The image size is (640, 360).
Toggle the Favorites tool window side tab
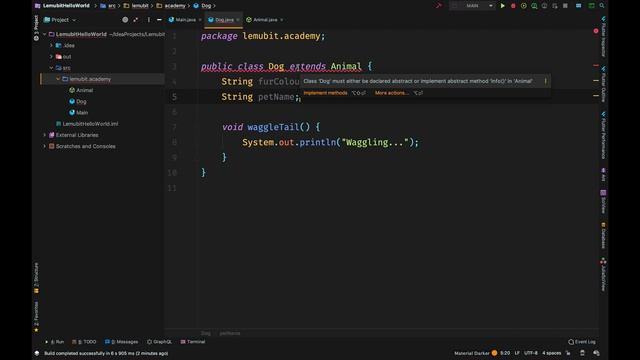pos(36,317)
